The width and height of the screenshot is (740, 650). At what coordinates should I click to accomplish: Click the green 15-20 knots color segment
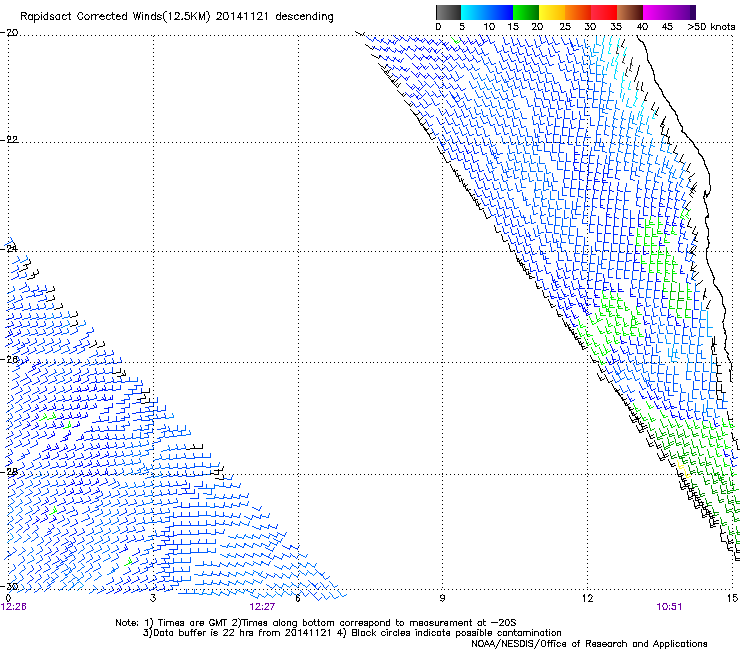click(526, 12)
